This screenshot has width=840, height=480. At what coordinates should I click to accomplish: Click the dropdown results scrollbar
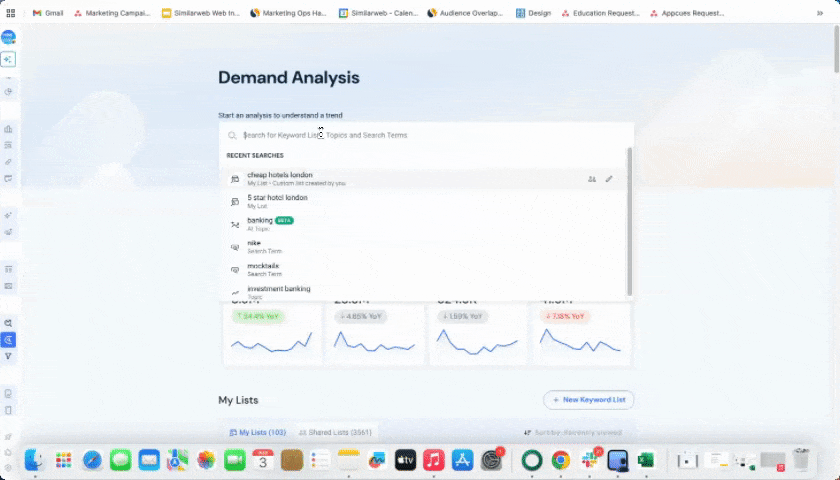(x=629, y=222)
